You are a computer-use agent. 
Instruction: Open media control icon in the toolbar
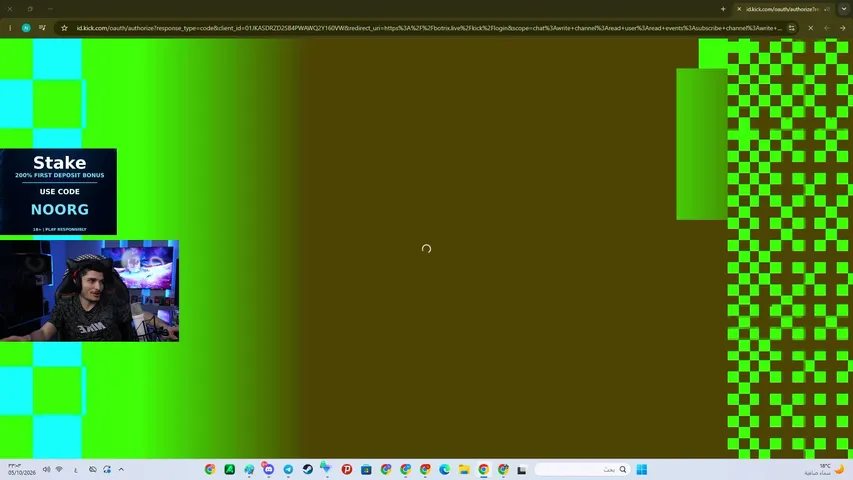click(x=42, y=28)
